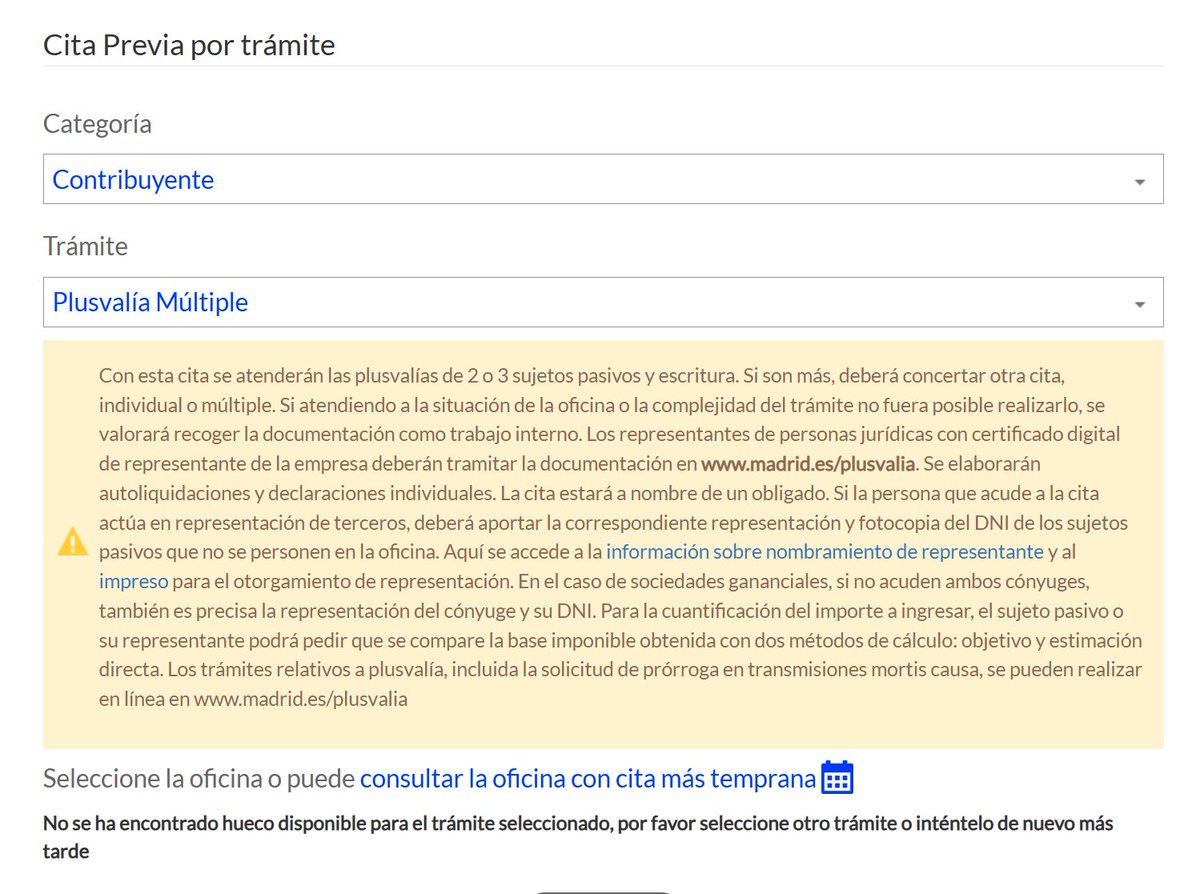Click the blue calendar icon
The image size is (1200, 894).
pos(837,778)
